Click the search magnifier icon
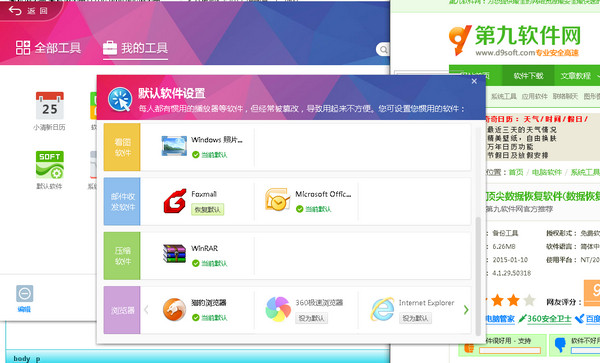The image size is (600, 363). point(383,49)
